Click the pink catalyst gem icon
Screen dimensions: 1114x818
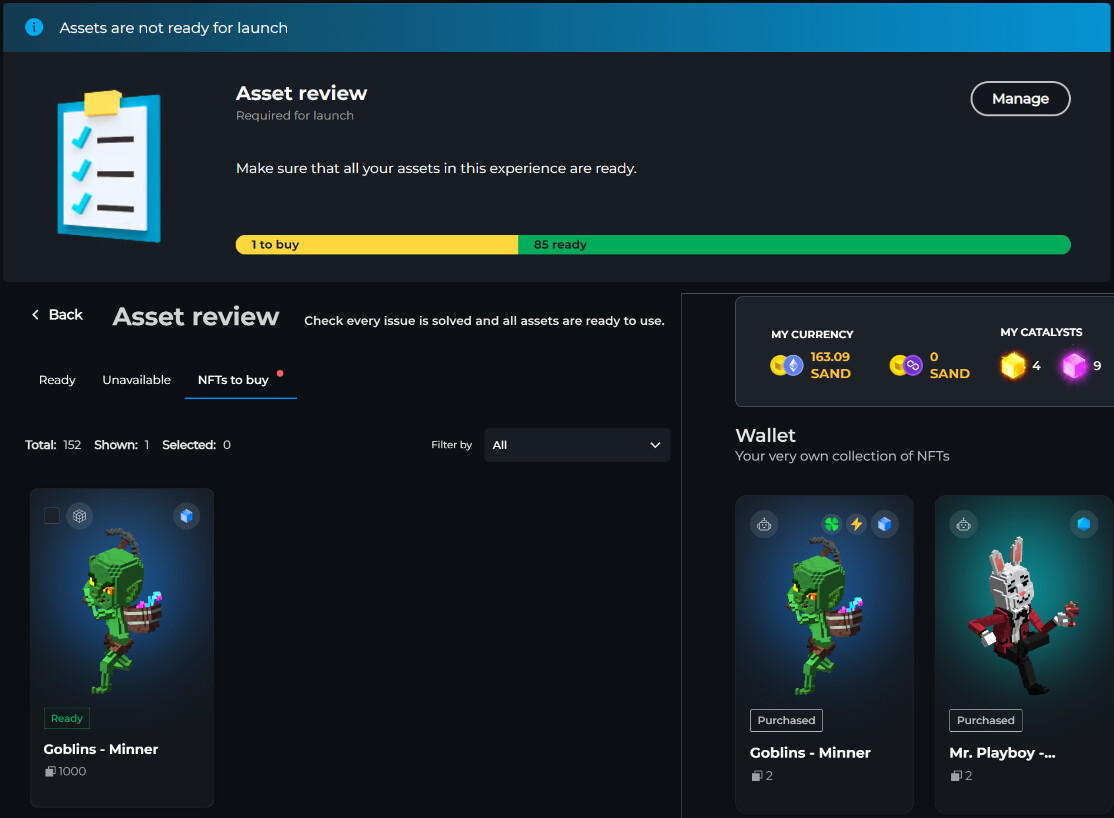pos(1074,365)
